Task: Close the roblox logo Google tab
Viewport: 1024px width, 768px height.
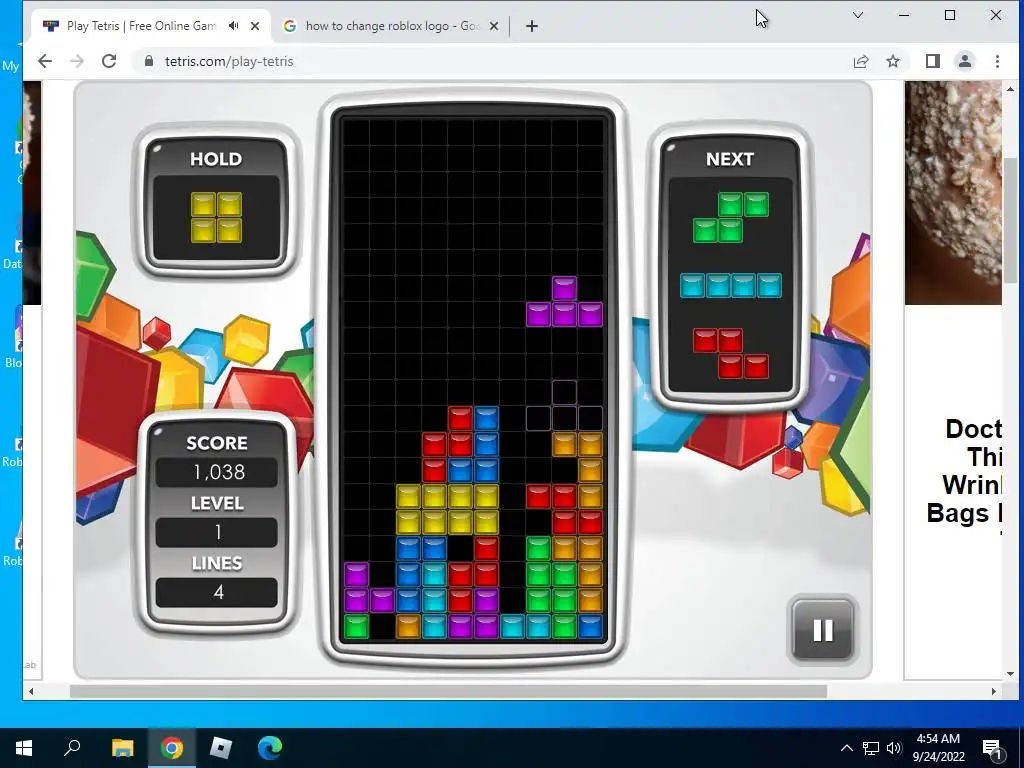Action: [494, 26]
